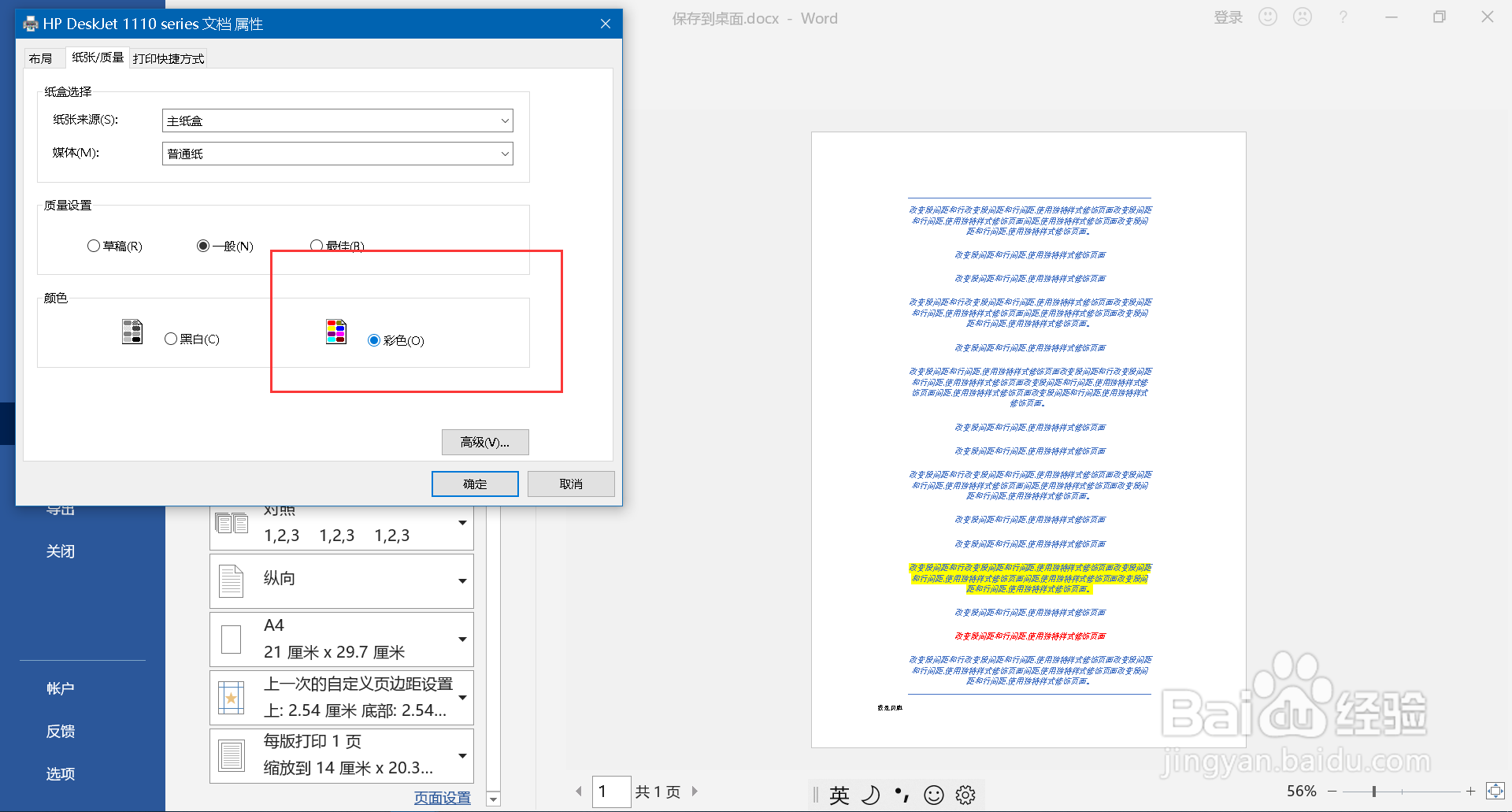Click the IME half-moon width icon

point(871,795)
